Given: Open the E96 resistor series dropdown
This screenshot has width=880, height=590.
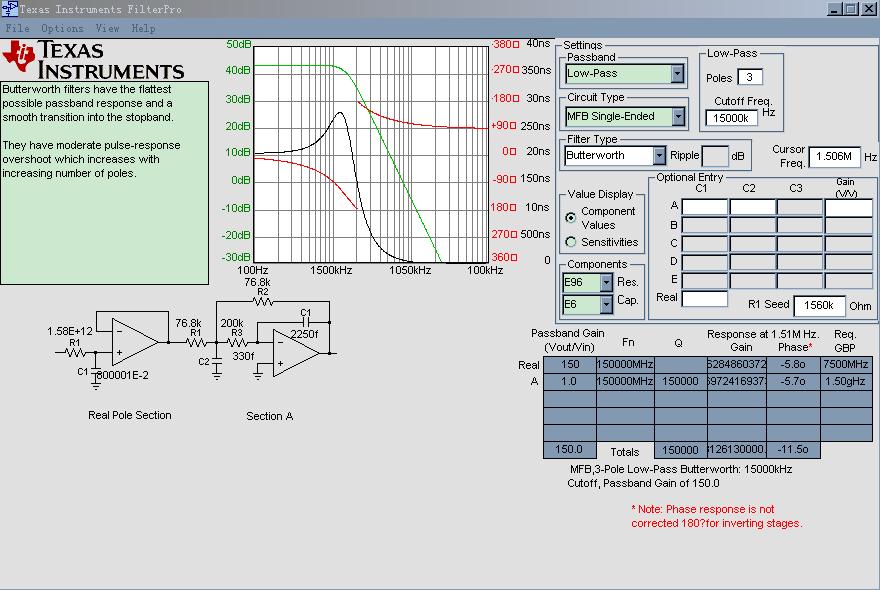Looking at the screenshot, I should (x=606, y=282).
